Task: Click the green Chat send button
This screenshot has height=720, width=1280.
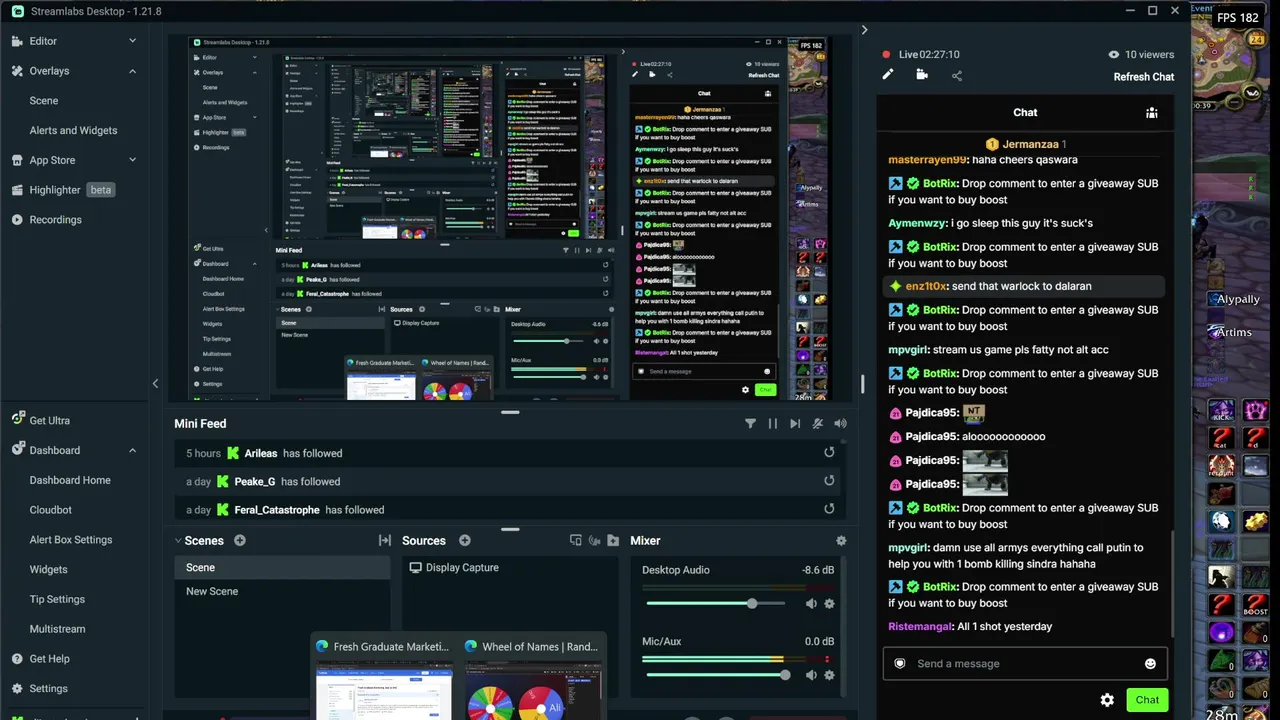Action: (x=1147, y=700)
